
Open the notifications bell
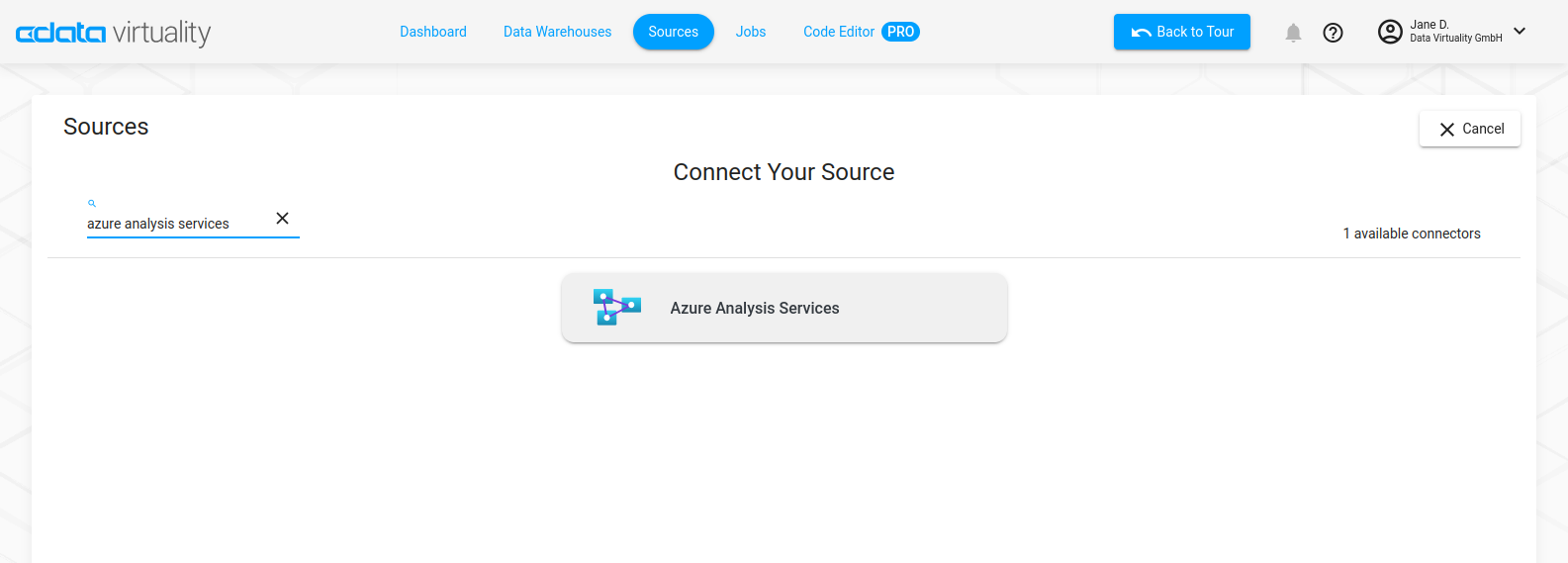click(x=1293, y=33)
